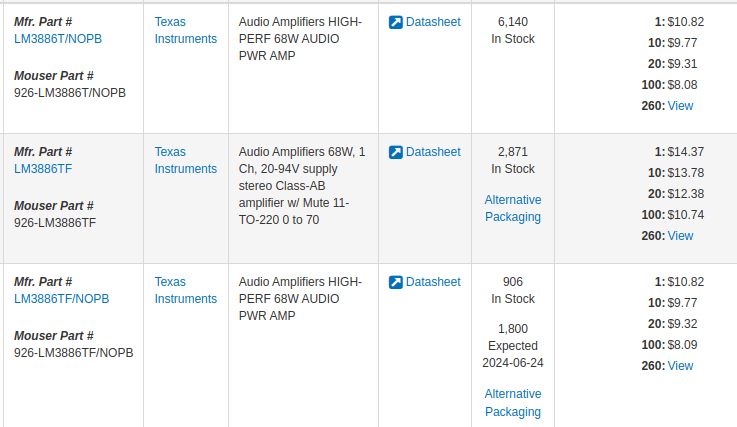Viewport: 737px width, 427px height.
Task: Open the LM3886TF part link
Action: [x=43, y=169]
